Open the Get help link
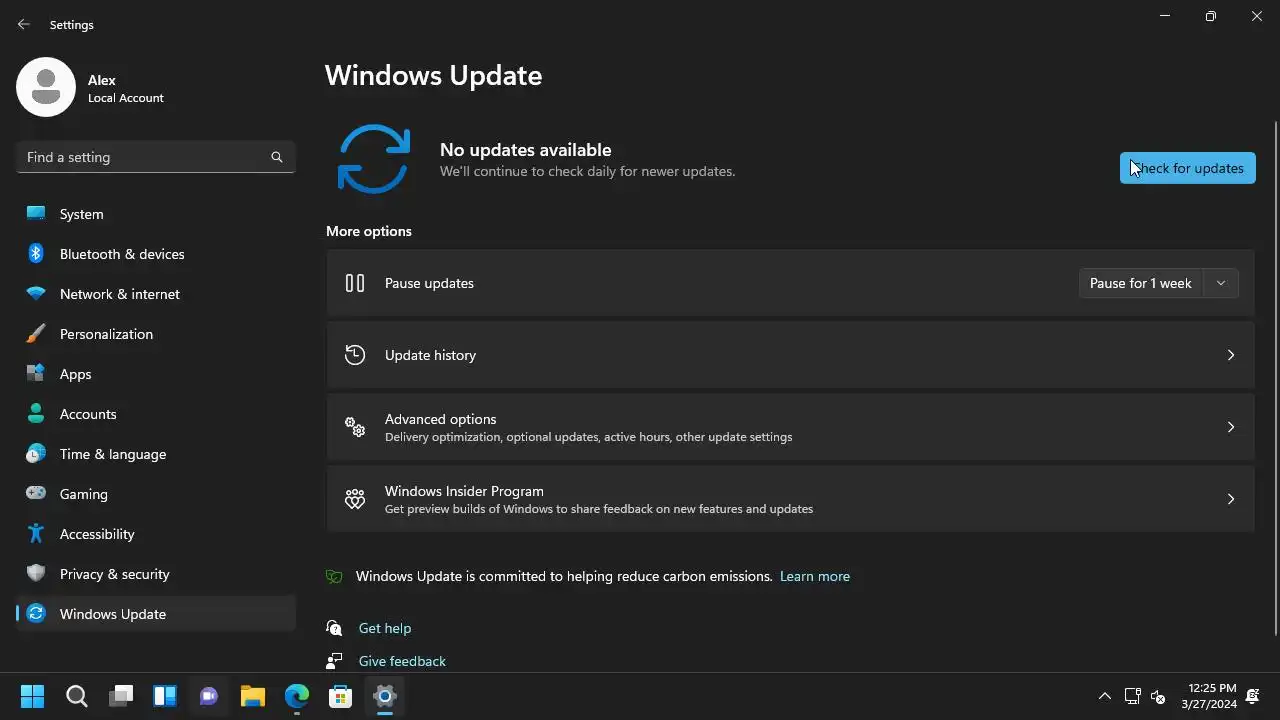The image size is (1280, 720). pyautogui.click(x=385, y=628)
